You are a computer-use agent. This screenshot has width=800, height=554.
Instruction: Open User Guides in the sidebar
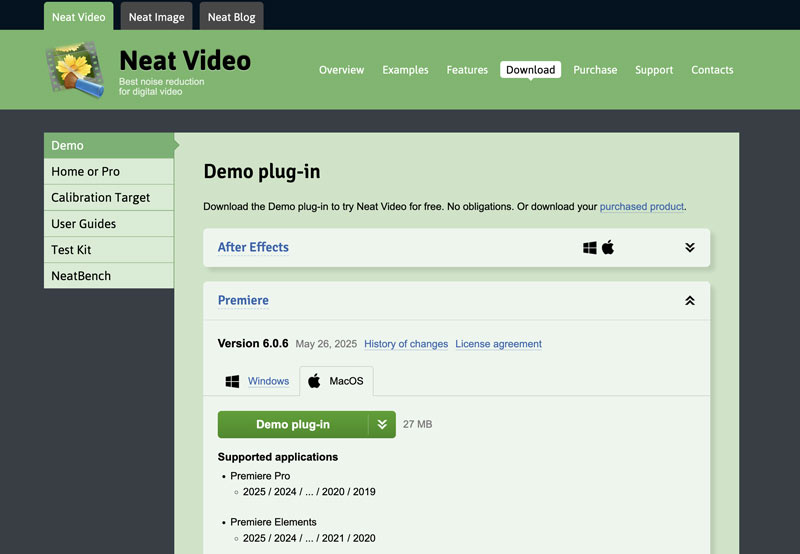pos(109,223)
